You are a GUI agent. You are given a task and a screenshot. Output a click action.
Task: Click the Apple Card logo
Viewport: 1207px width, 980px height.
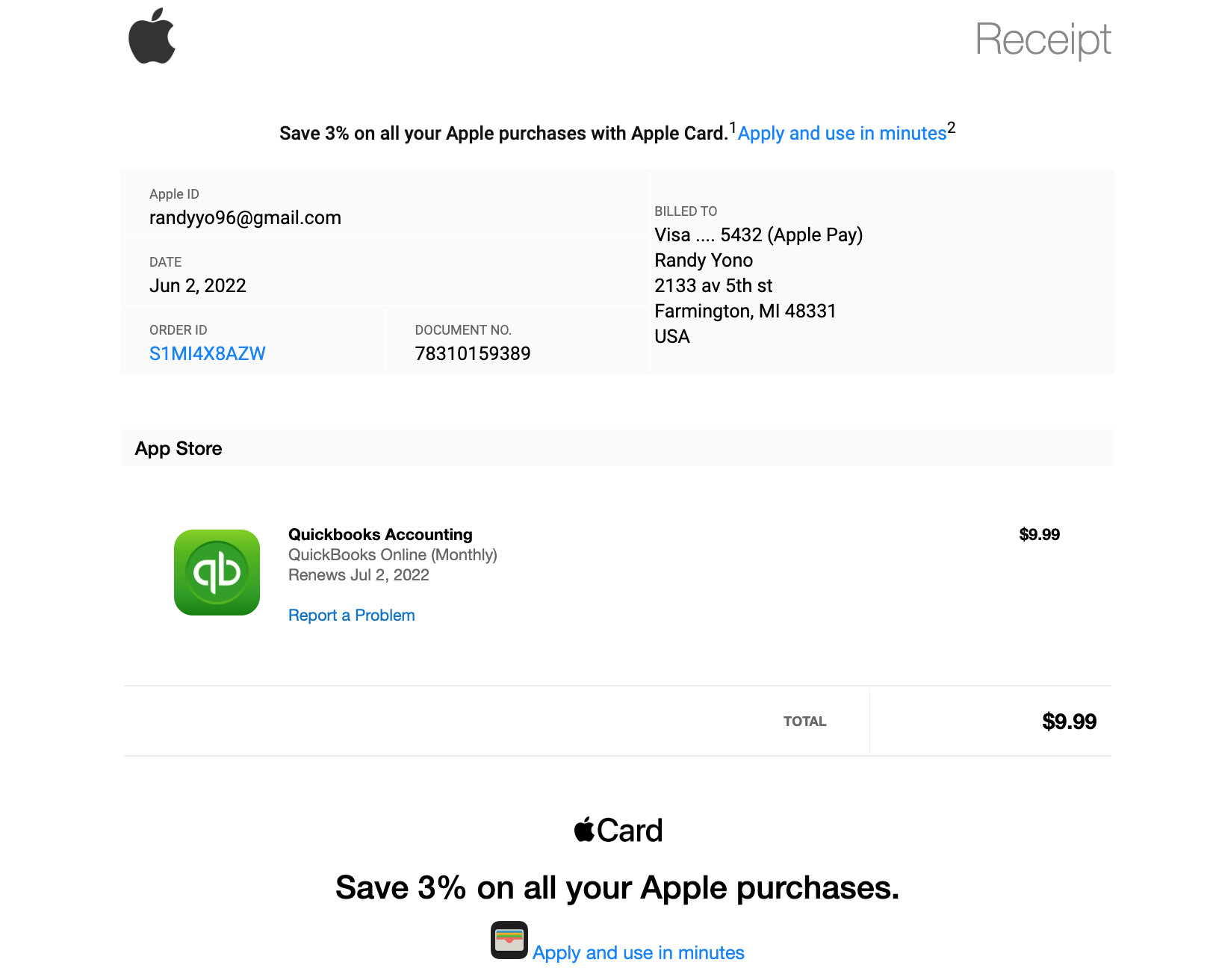point(618,830)
